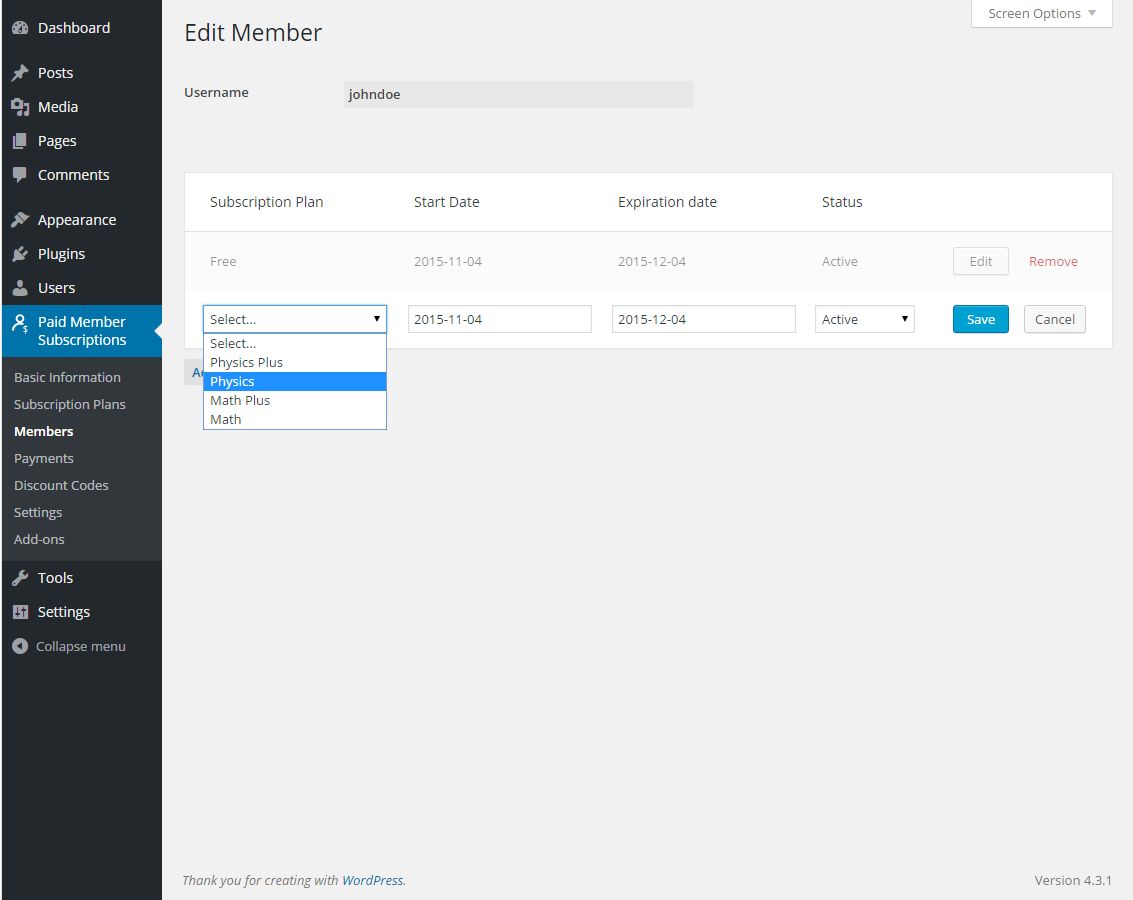Select Physics Plus from the plan dropdown

246,362
